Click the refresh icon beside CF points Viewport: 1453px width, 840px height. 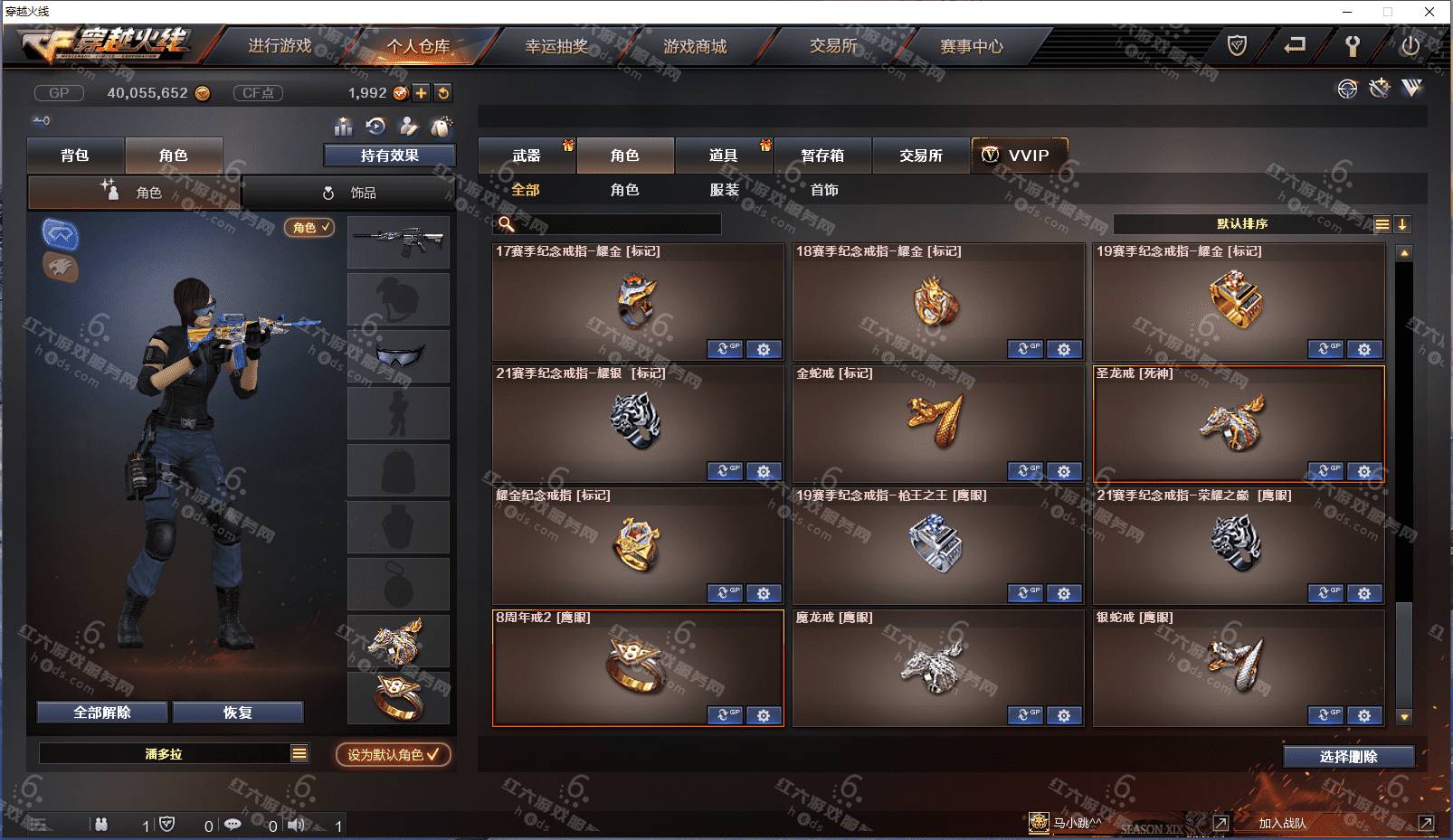(x=442, y=93)
